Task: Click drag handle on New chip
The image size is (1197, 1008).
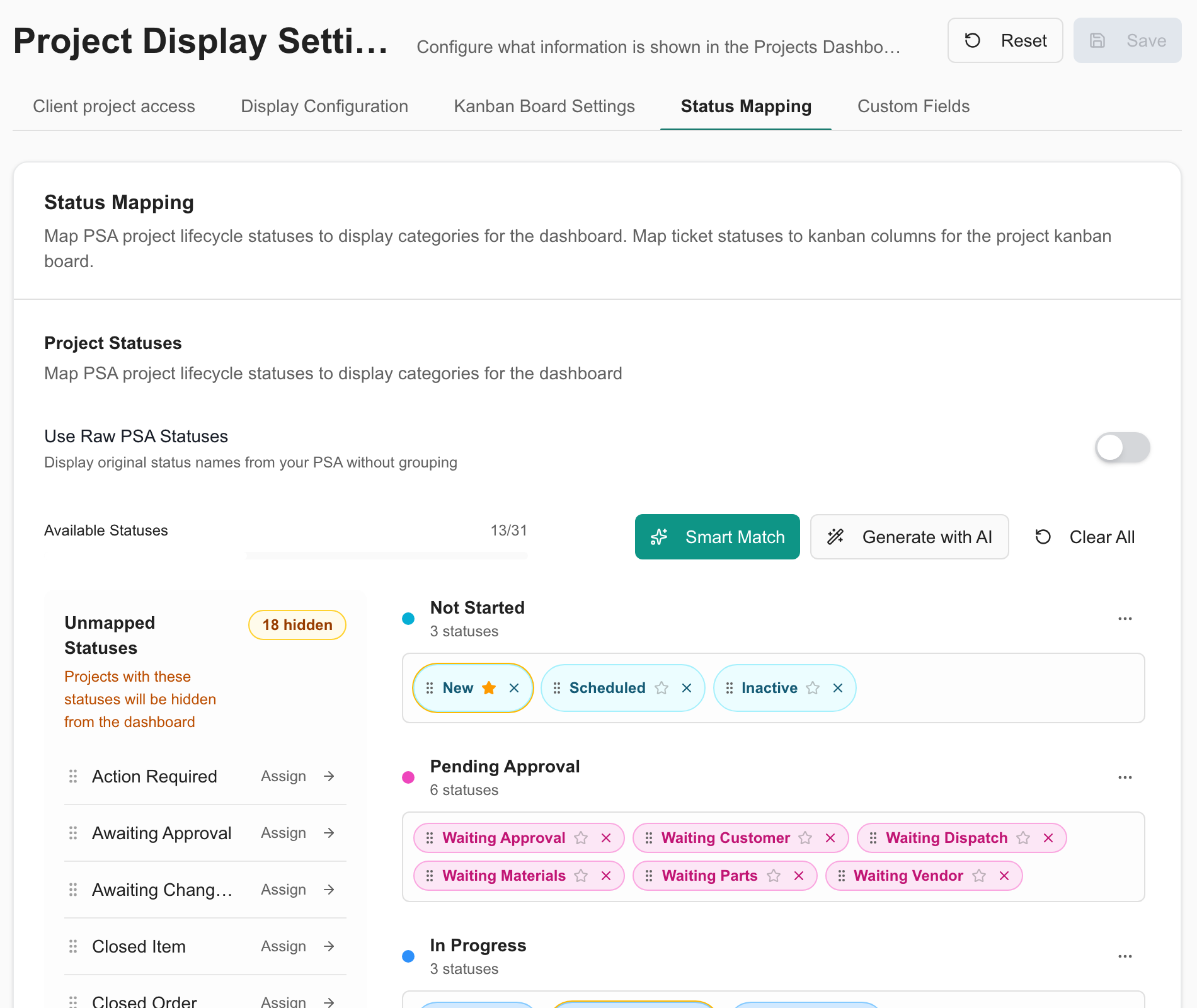Action: pyautogui.click(x=430, y=688)
